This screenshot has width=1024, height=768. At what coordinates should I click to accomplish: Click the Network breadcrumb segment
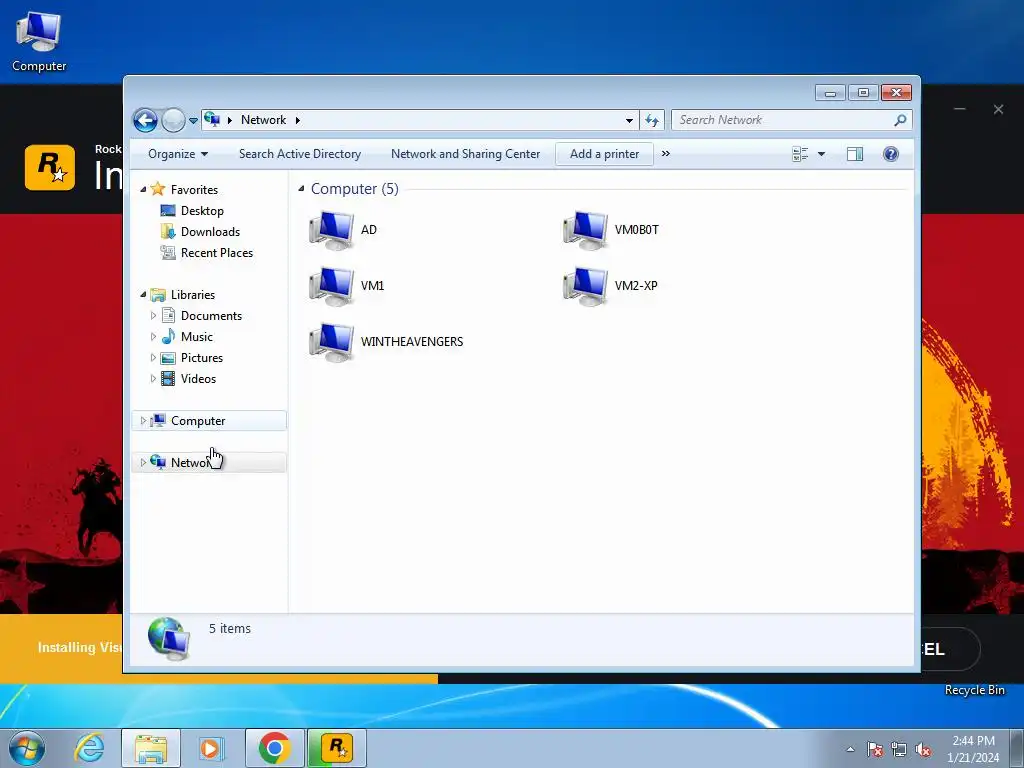pyautogui.click(x=263, y=120)
